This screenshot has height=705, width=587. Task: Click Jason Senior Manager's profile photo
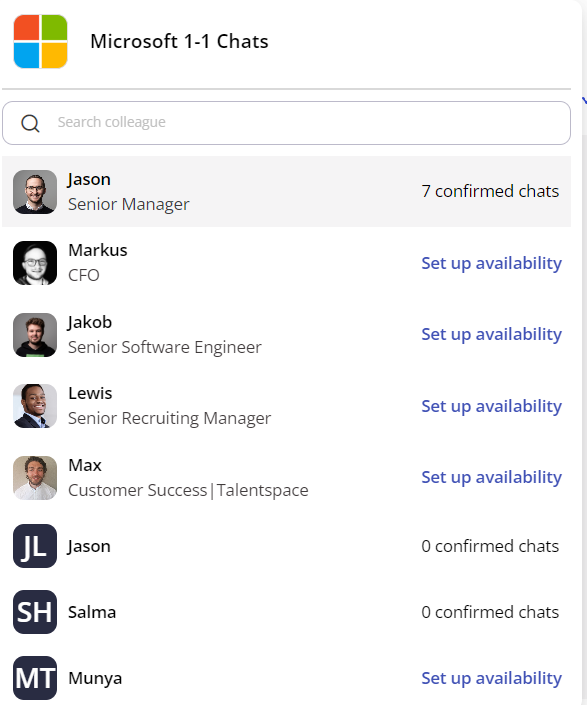pyautogui.click(x=35, y=192)
